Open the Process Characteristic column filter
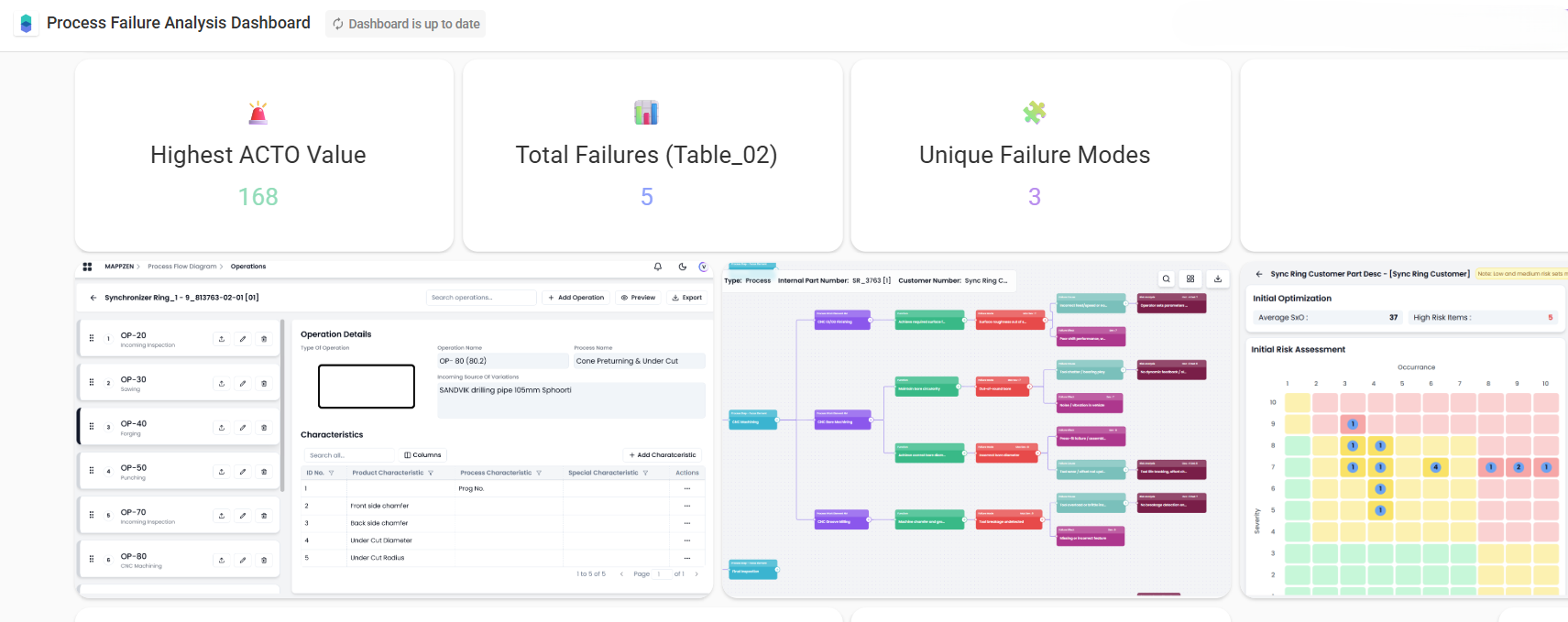The width and height of the screenshot is (1568, 622). pos(539,473)
